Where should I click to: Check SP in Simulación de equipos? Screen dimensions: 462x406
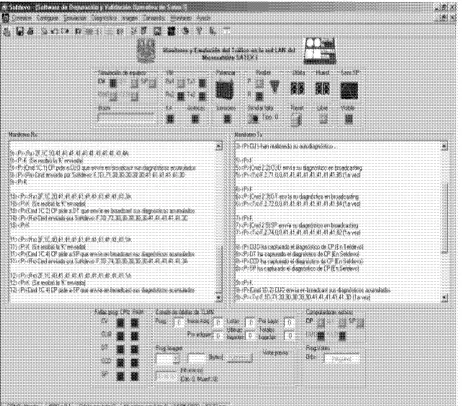tap(152, 83)
